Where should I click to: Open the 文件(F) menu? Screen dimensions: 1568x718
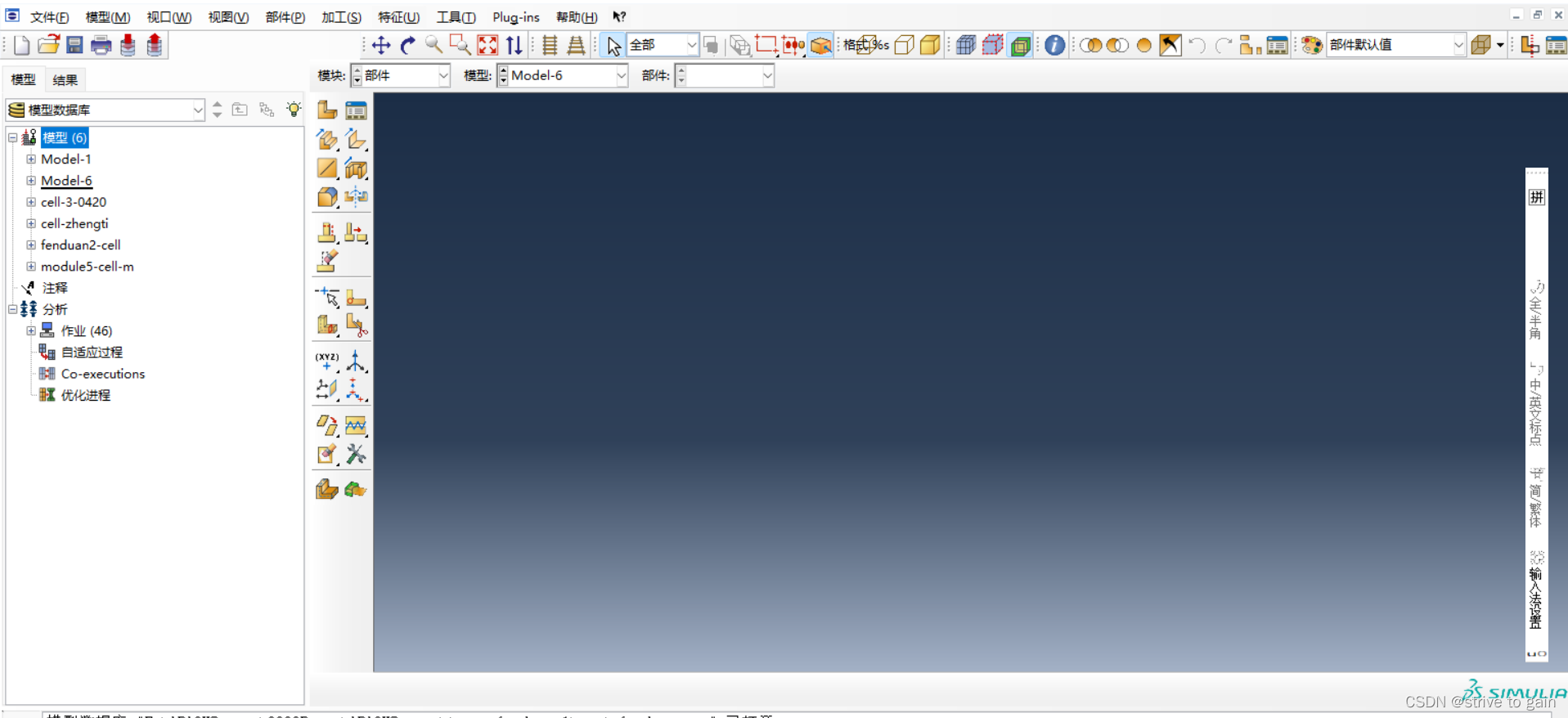[x=49, y=17]
